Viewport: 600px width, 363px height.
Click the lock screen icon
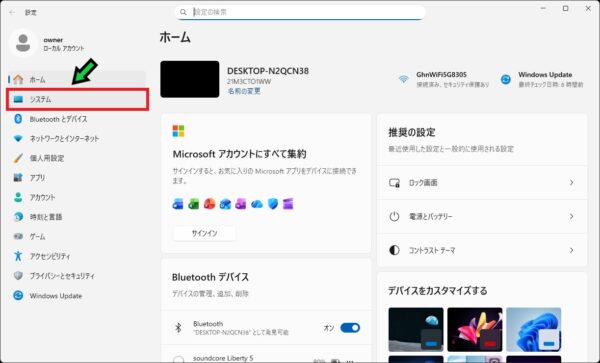pyautogui.click(x=394, y=182)
